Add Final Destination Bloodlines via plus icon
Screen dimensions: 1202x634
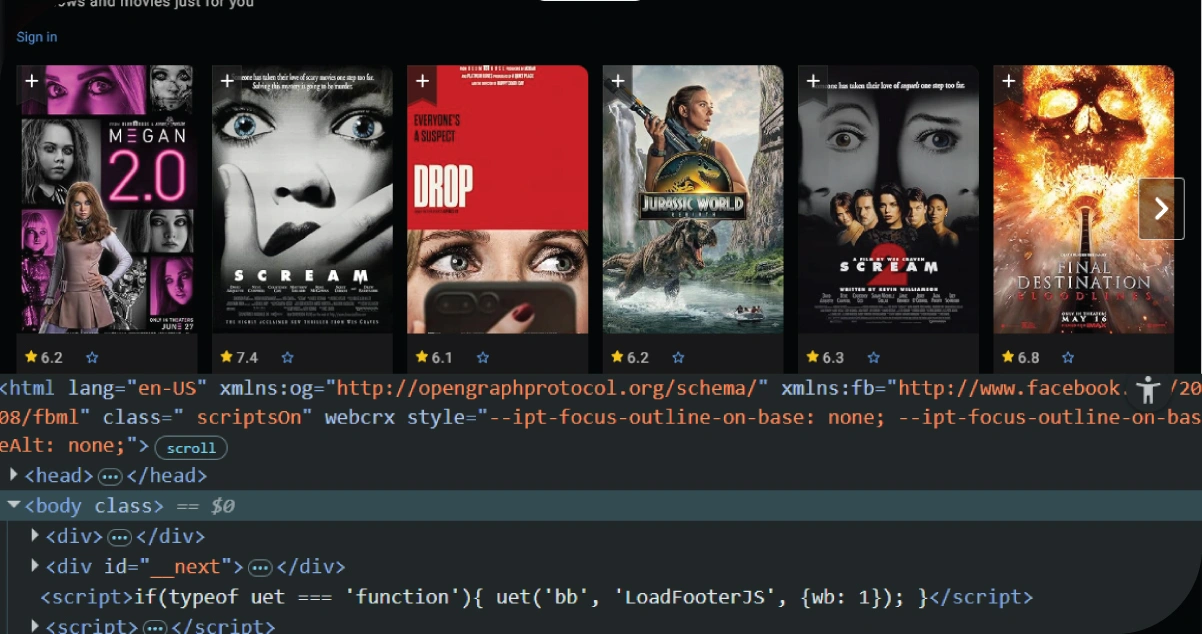tap(1008, 81)
